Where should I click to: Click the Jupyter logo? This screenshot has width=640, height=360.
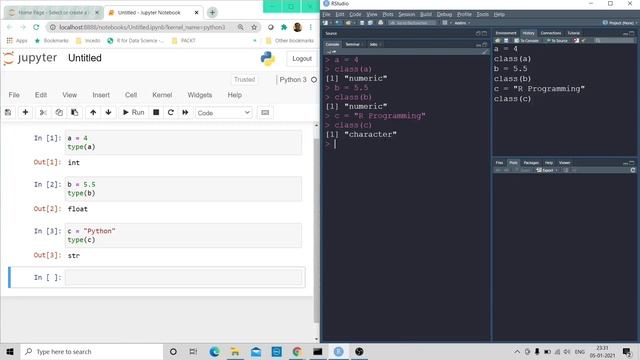coord(30,58)
